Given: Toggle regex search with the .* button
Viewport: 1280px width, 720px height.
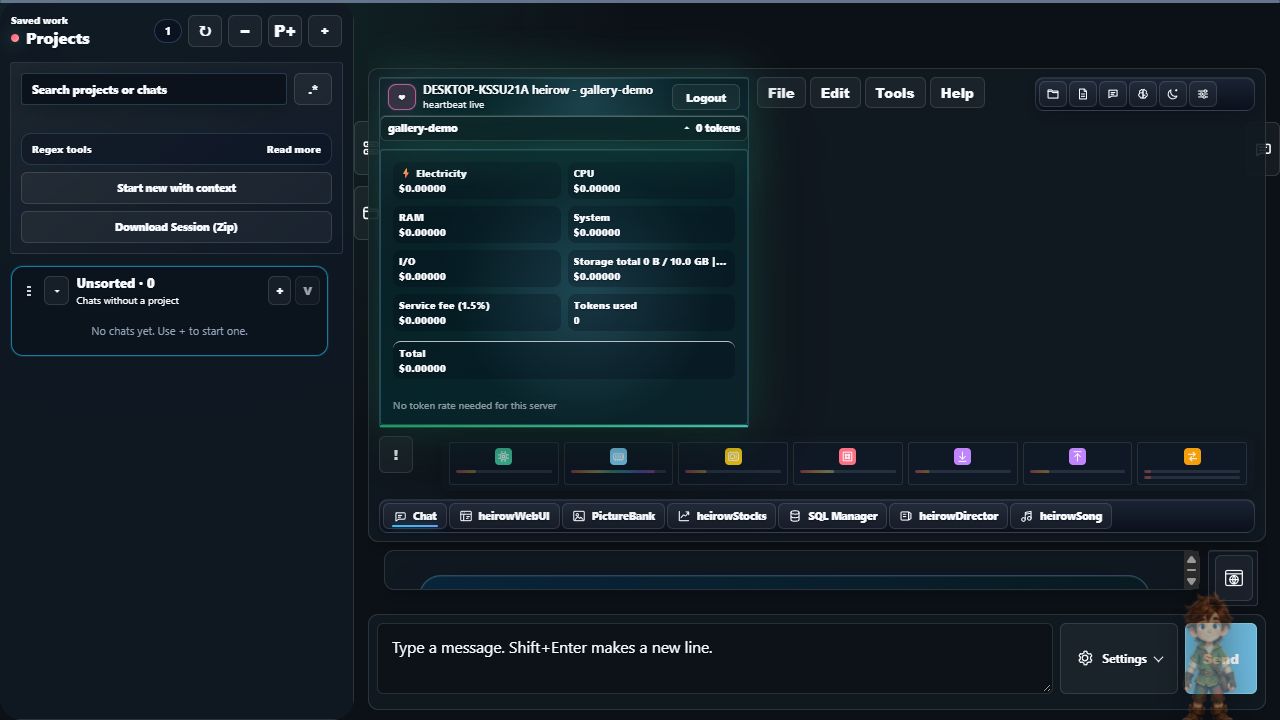Looking at the screenshot, I should 313,89.
